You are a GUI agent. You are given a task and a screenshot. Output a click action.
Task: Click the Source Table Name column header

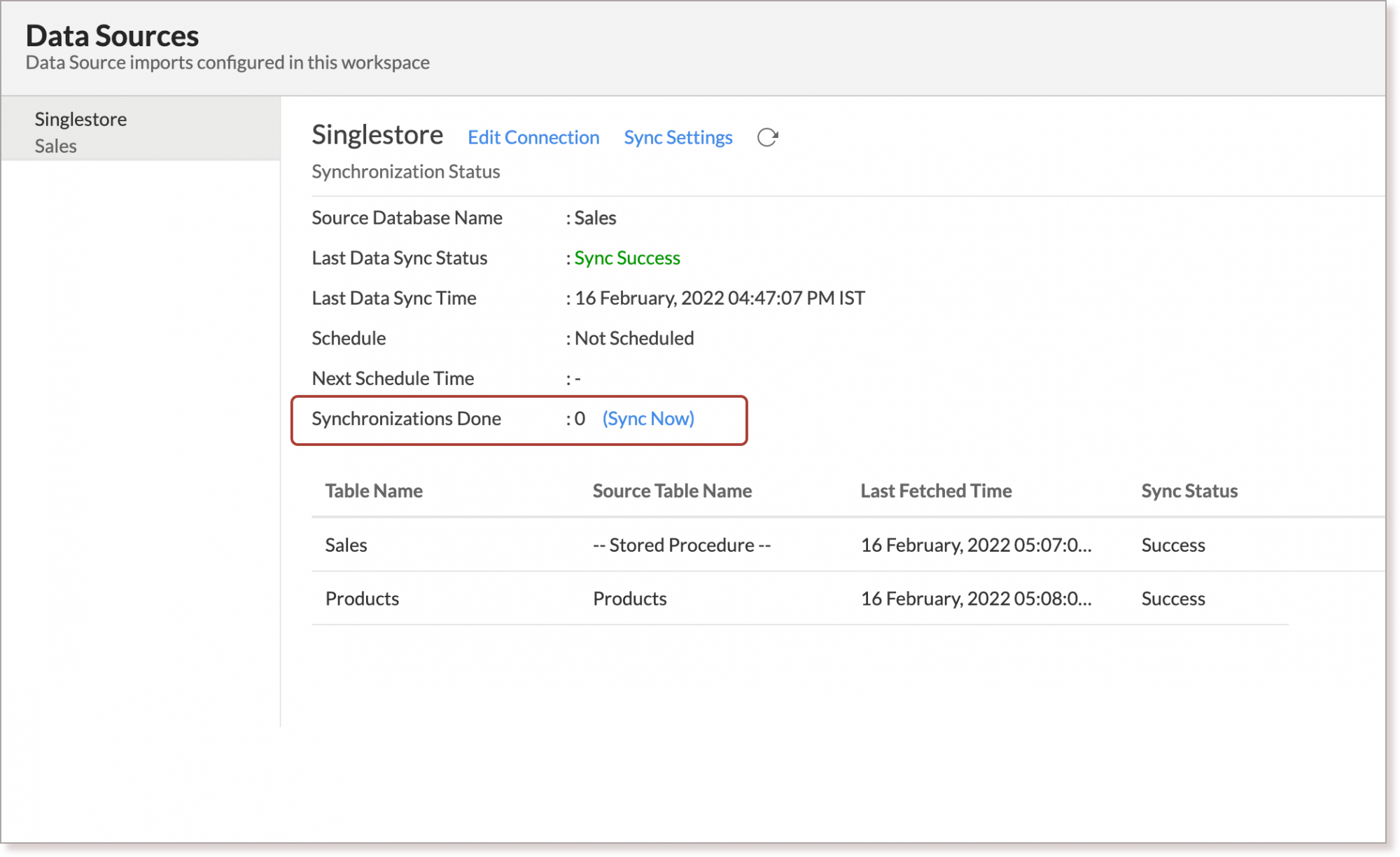click(x=672, y=491)
